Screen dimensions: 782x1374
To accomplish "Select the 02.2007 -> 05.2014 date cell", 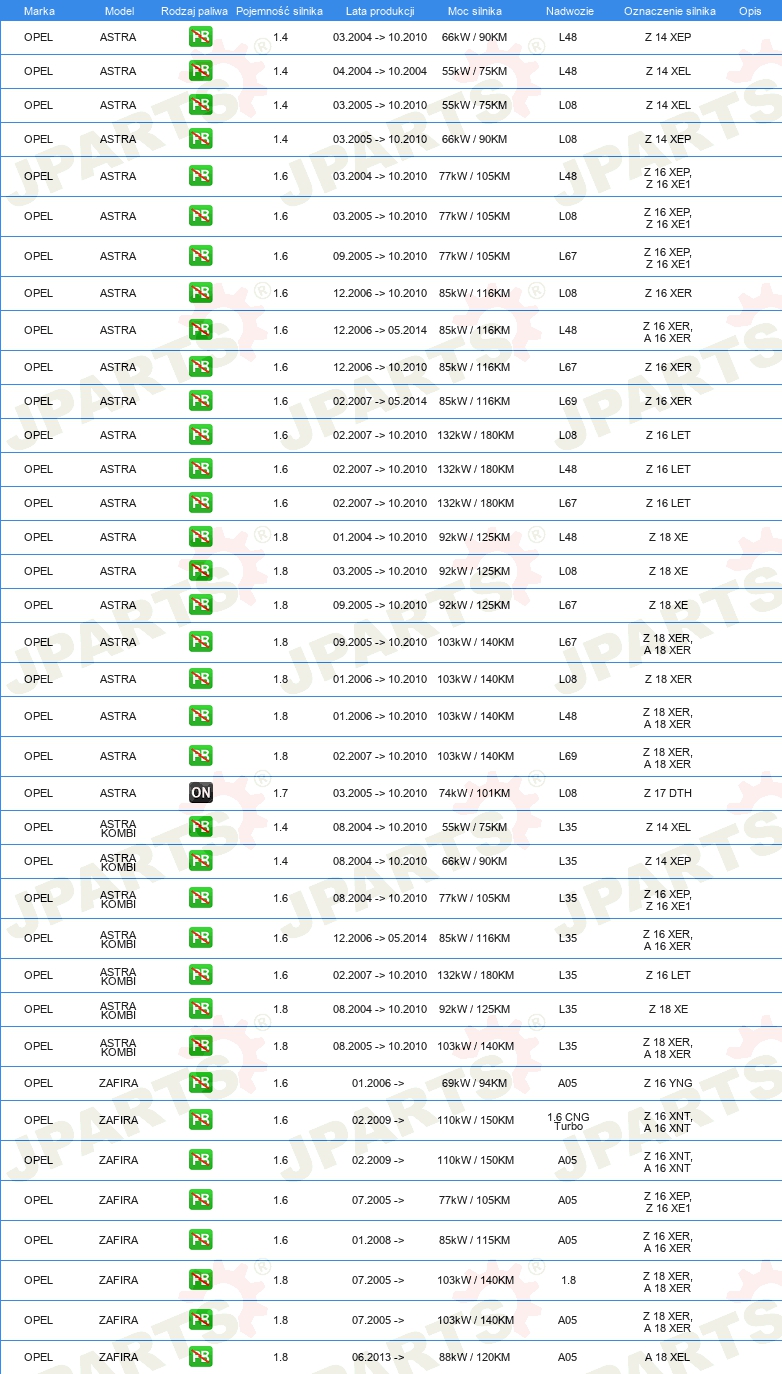I will (380, 401).
